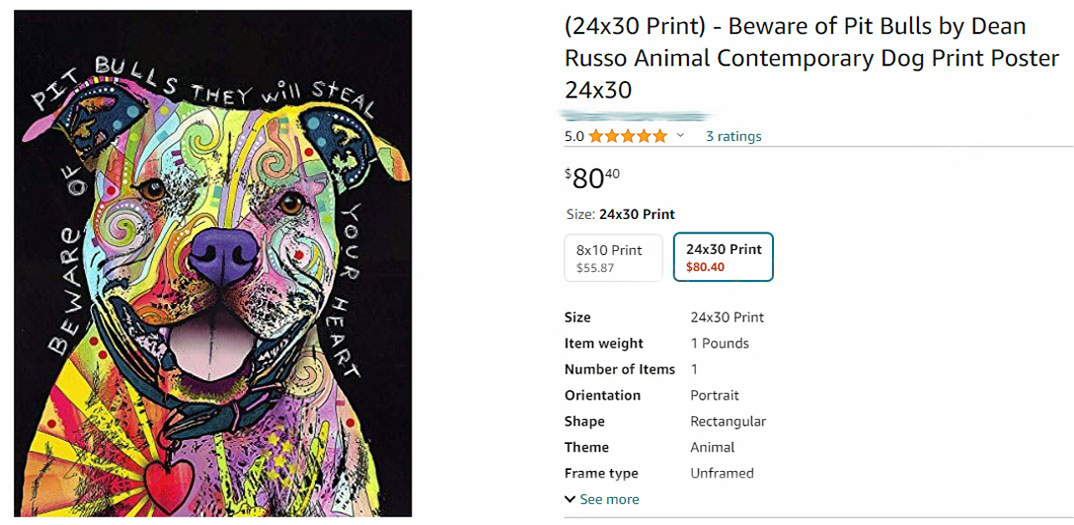Click the $80.40 main price
Image resolution: width=1074 pixels, height=525 pixels.
point(592,178)
